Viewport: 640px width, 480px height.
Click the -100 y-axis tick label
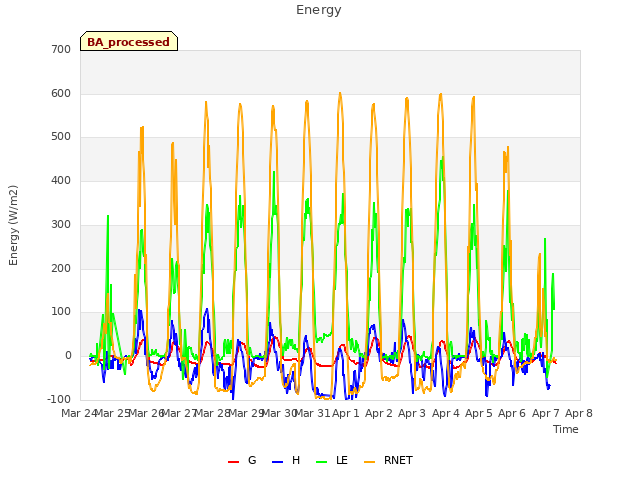tap(59, 399)
